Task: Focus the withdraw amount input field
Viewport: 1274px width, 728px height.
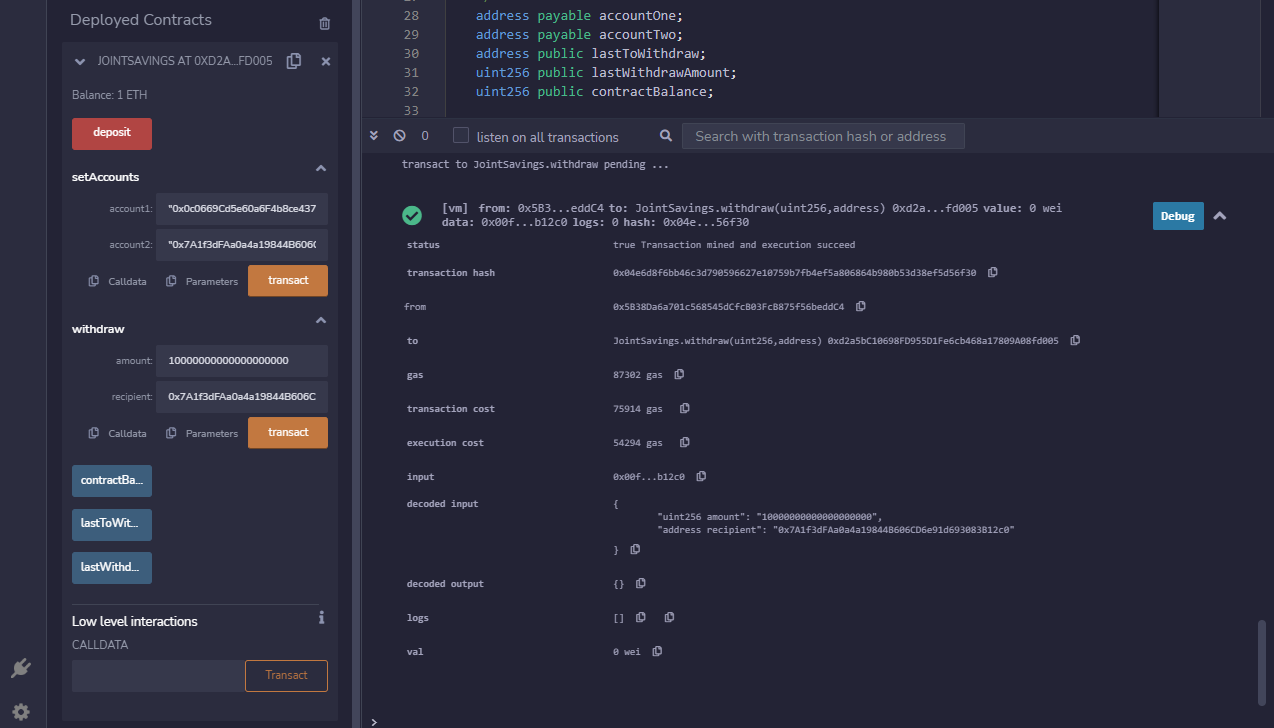Action: tap(242, 361)
